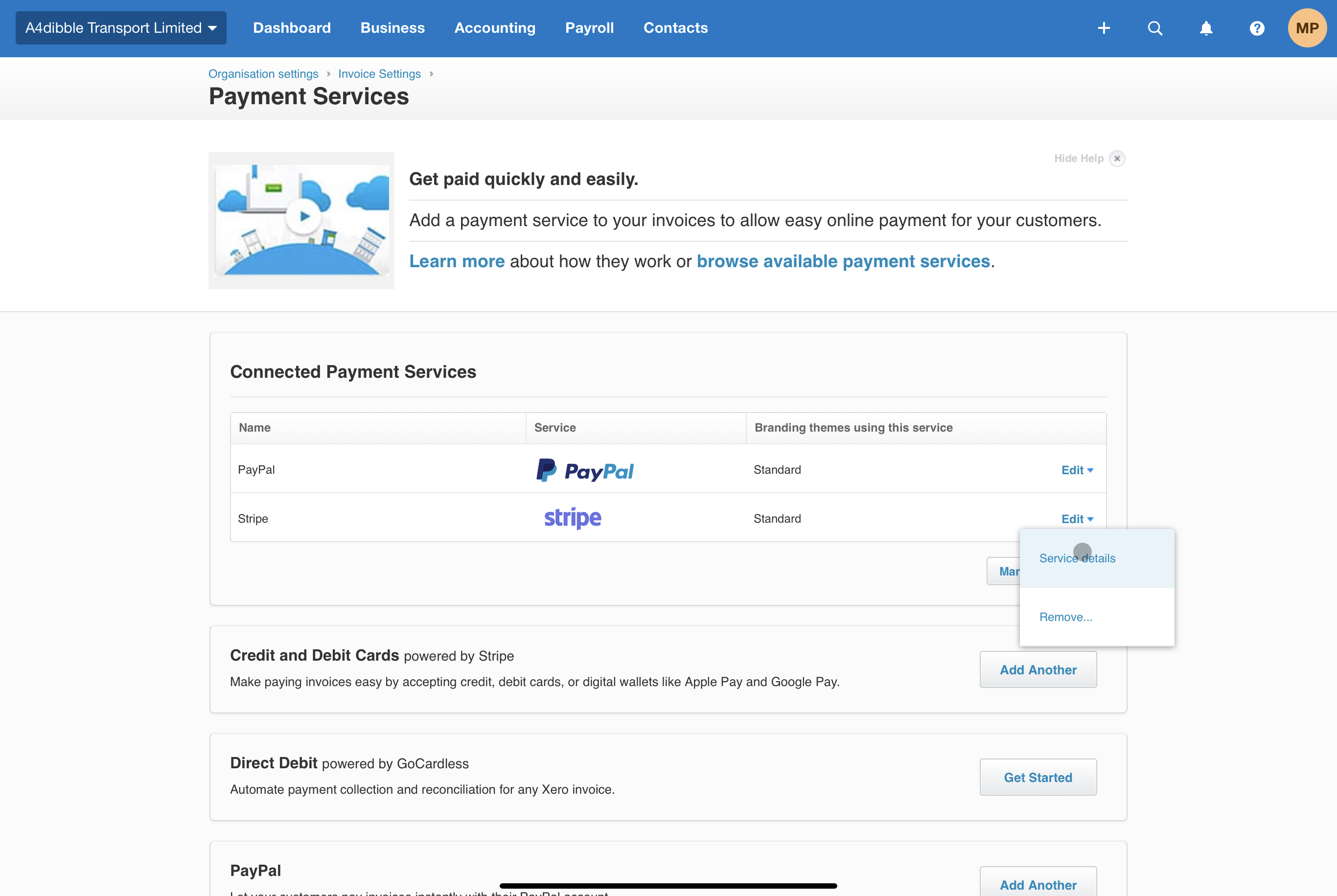This screenshot has width=1337, height=896.
Task: Click Add Another for Credit and Debit Cards
Action: 1039,670
